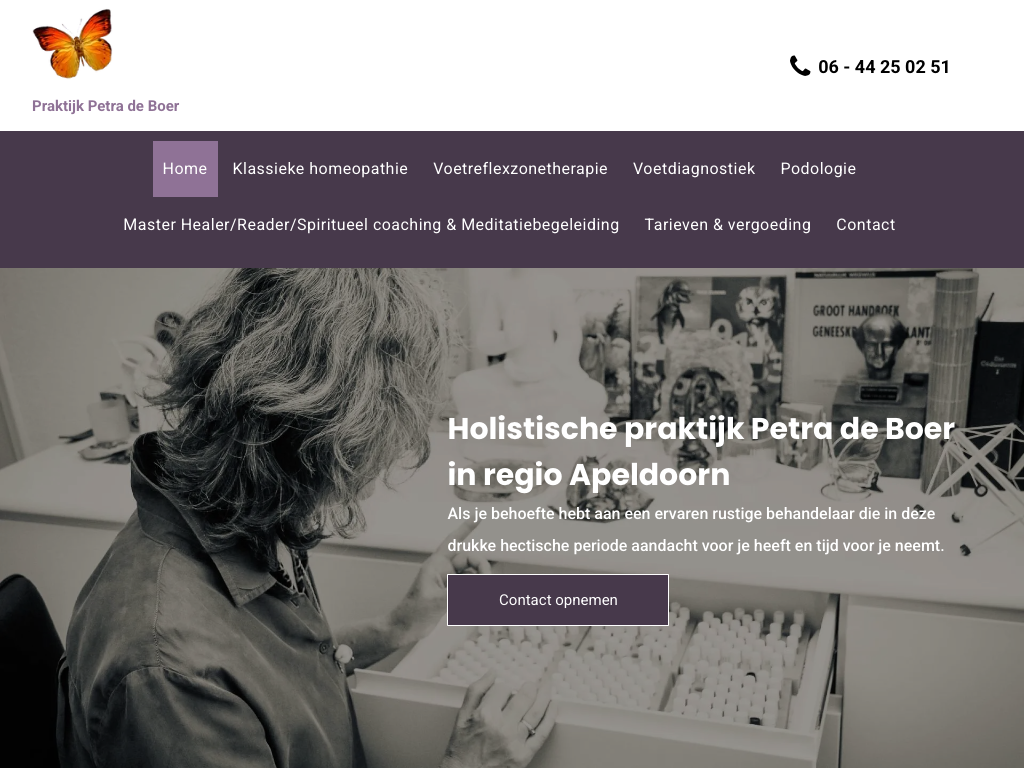
Task: Open Master Healer/Reader/Spiritueel coaching menu item
Action: pos(371,225)
